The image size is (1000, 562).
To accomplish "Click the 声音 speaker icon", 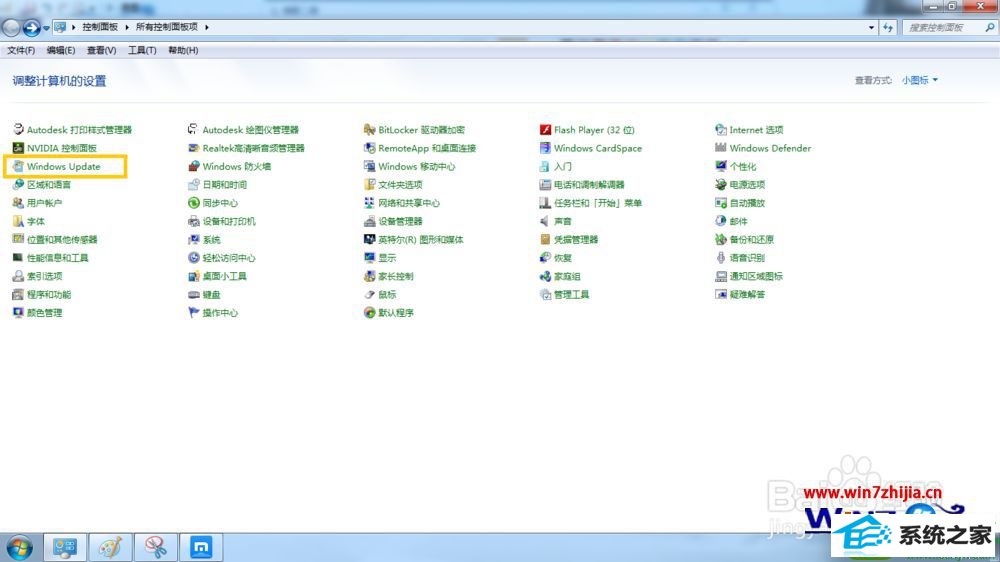I will pos(545,221).
